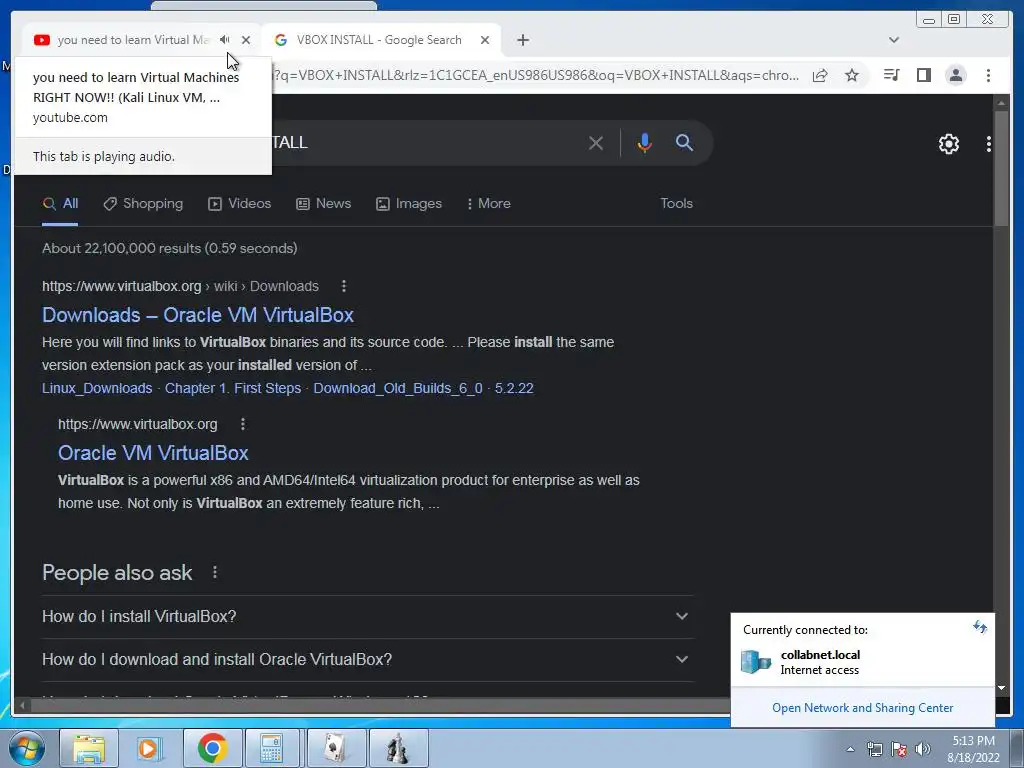Refresh network list with arrows icon
The width and height of the screenshot is (1024, 768).
[x=980, y=628]
